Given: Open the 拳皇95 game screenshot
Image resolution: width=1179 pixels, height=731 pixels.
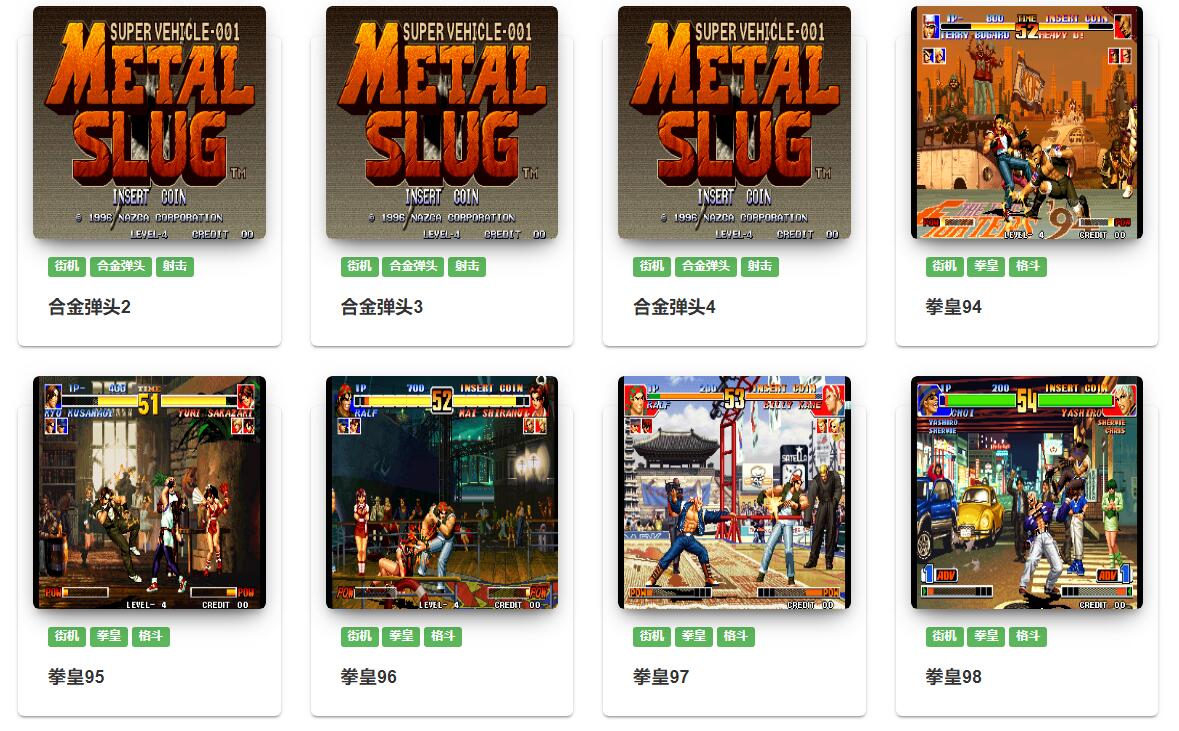Looking at the screenshot, I should pyautogui.click(x=149, y=493).
